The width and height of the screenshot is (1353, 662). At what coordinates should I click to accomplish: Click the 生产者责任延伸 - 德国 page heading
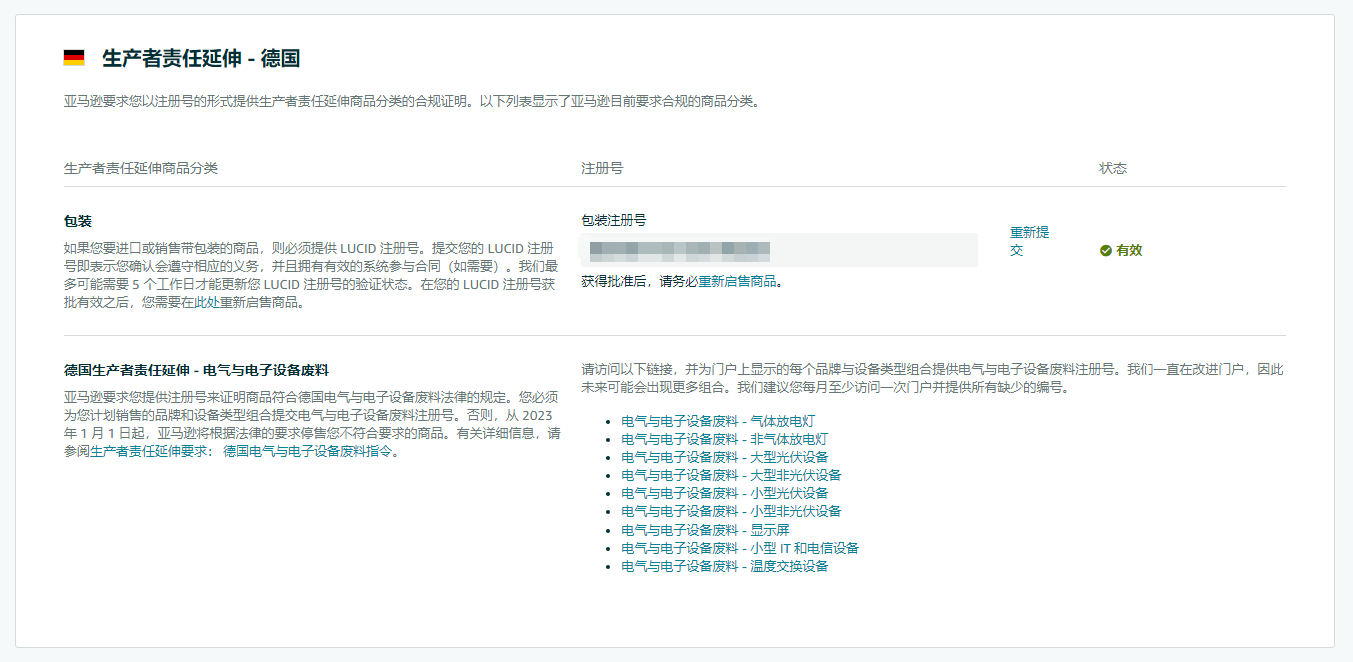[x=201, y=58]
